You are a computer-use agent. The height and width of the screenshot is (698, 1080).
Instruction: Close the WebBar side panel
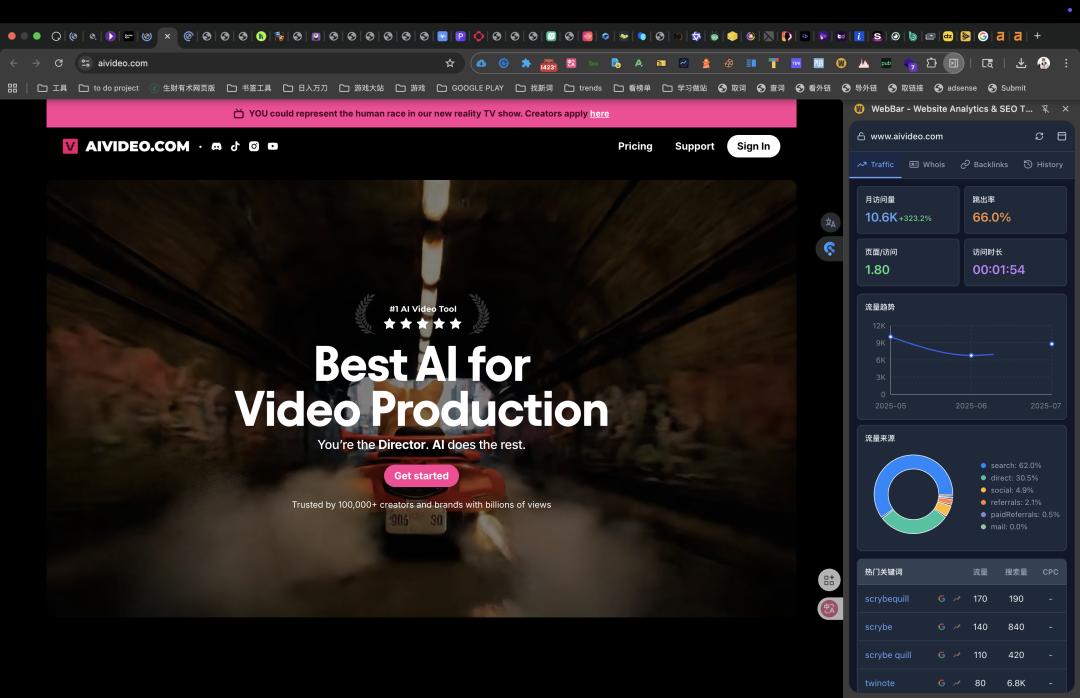tap(1066, 109)
